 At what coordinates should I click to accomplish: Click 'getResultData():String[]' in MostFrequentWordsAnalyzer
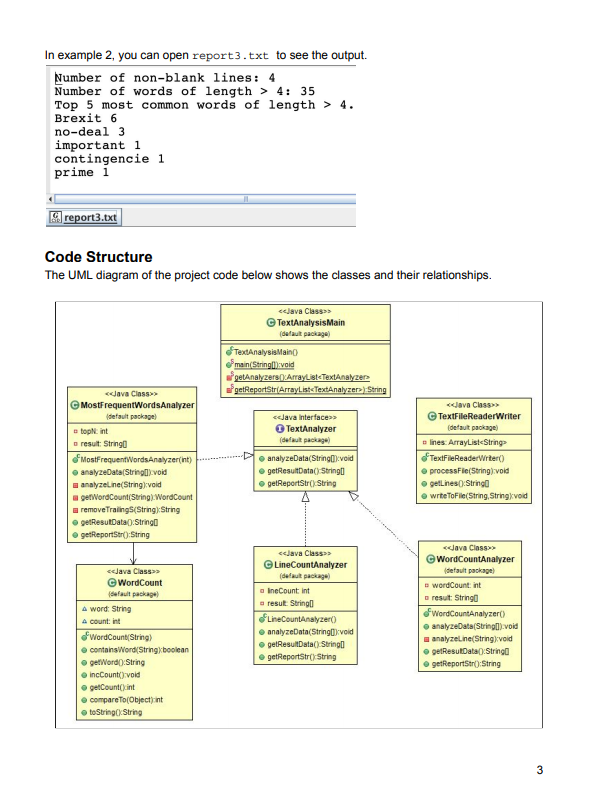coord(115,523)
